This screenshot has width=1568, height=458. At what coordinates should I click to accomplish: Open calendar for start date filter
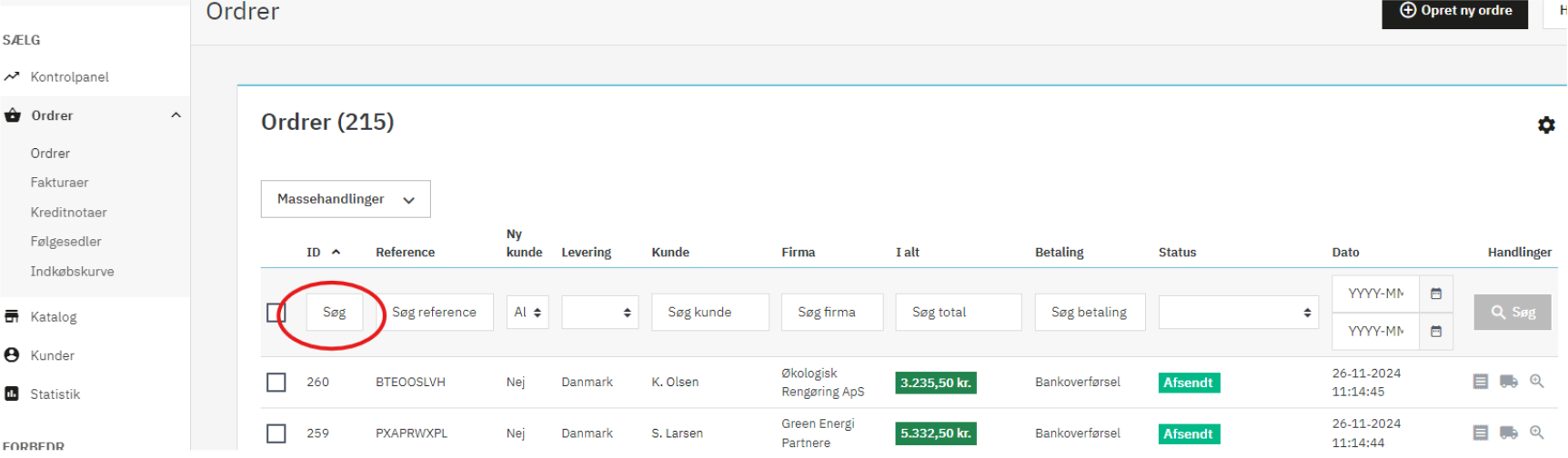[1435, 294]
